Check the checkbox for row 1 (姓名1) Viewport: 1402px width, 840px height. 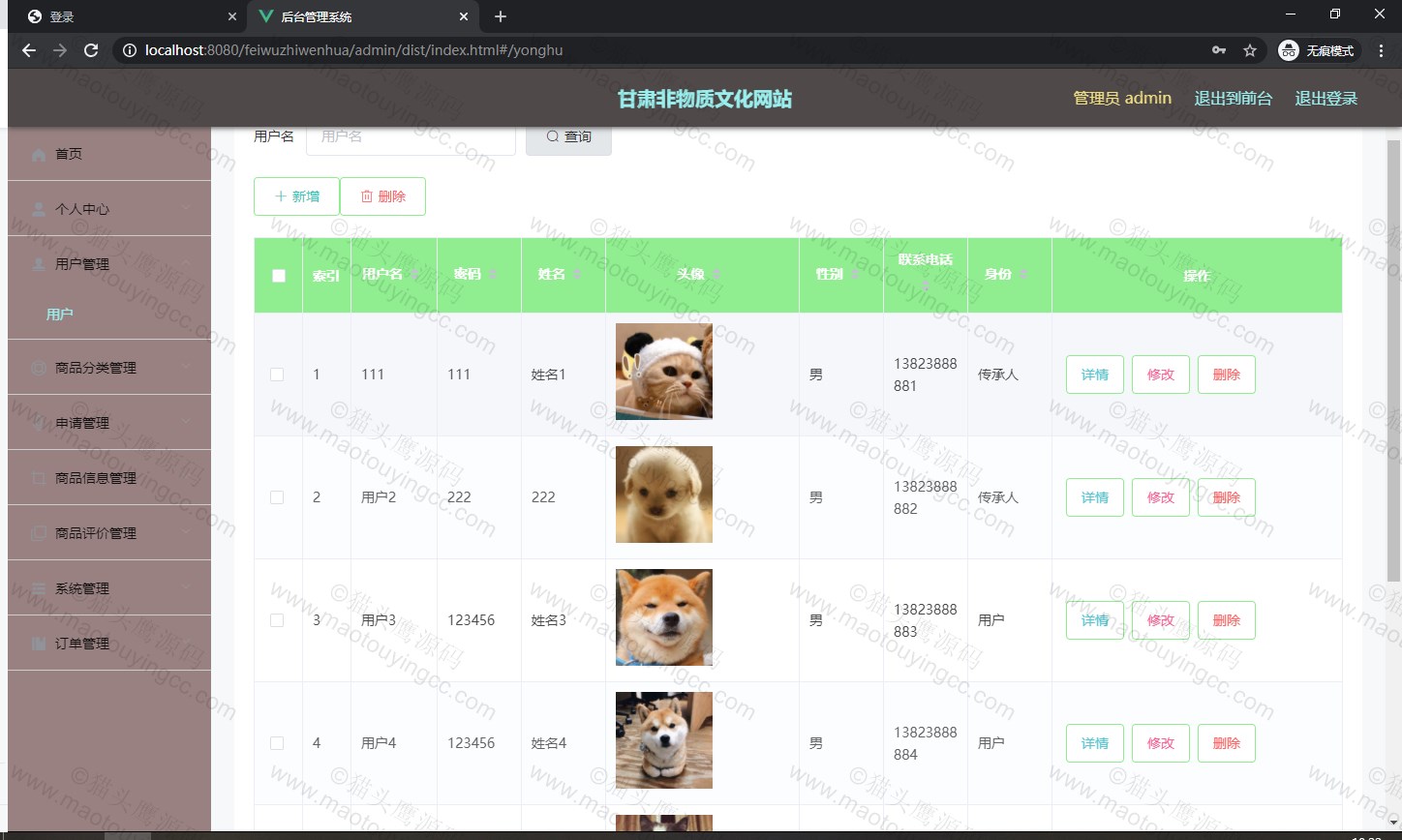point(277,375)
